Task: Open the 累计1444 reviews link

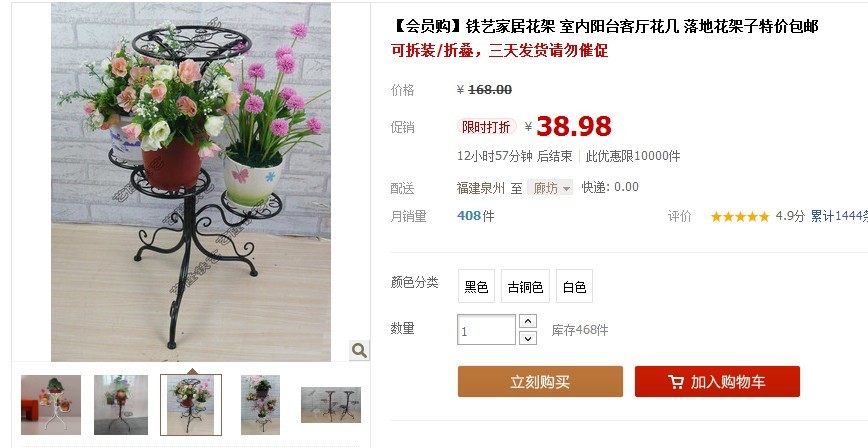Action: coord(839,217)
